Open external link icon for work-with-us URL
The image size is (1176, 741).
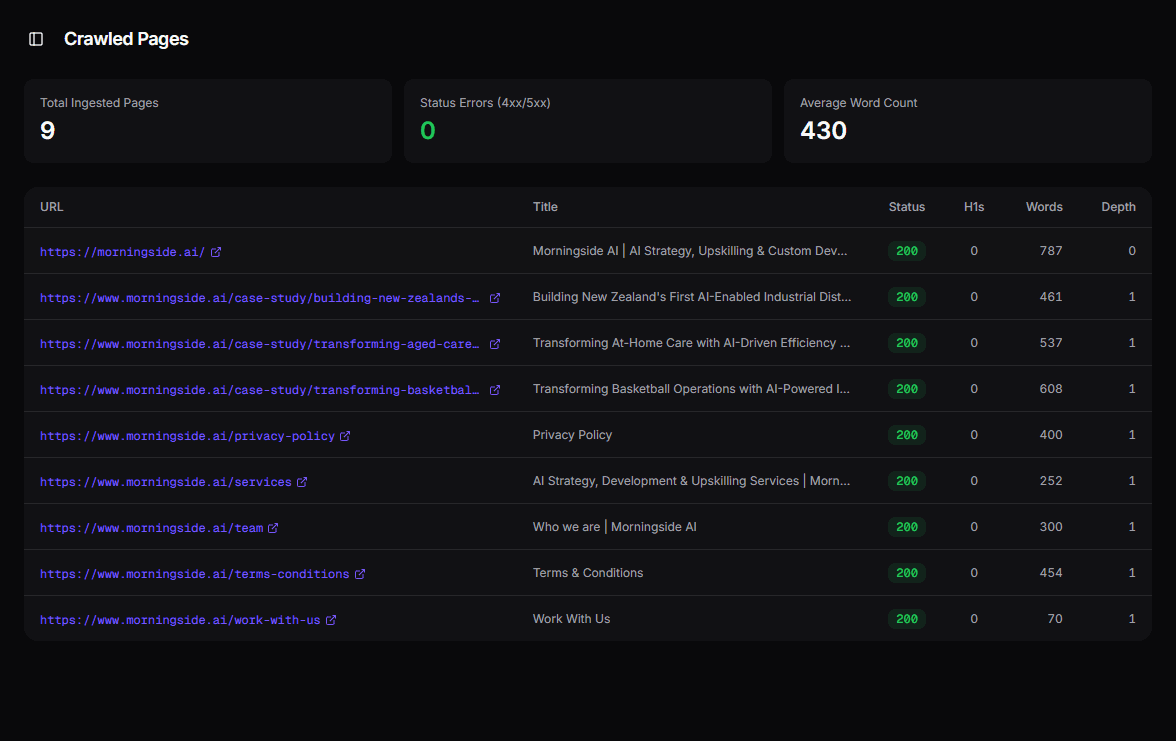331,620
